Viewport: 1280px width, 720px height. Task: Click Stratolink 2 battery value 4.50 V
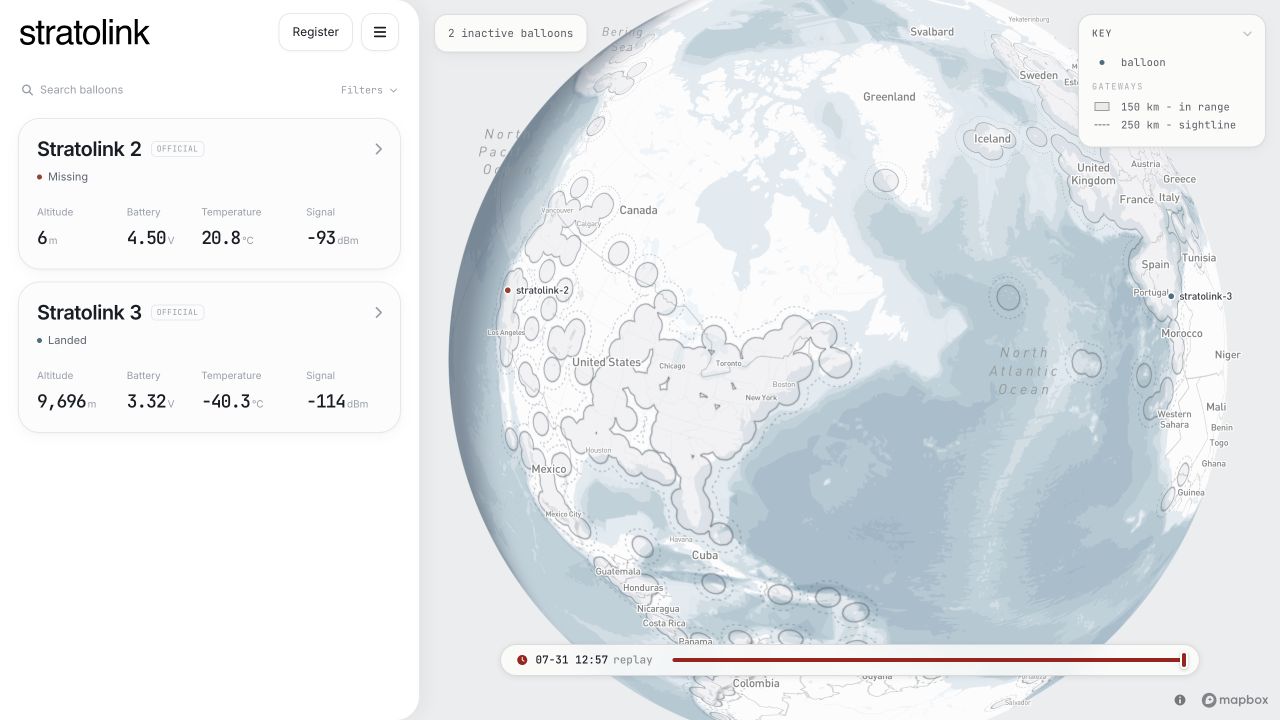pos(151,238)
